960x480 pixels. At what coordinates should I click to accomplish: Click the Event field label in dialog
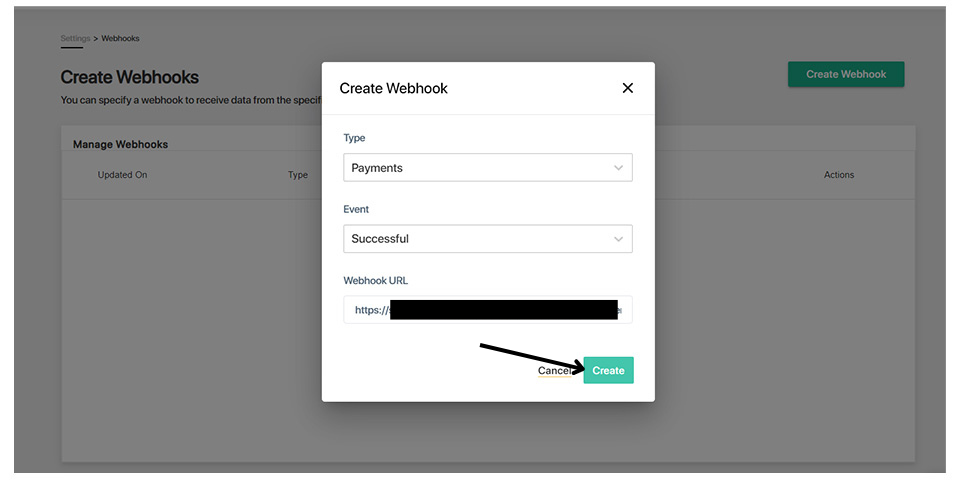click(x=356, y=210)
